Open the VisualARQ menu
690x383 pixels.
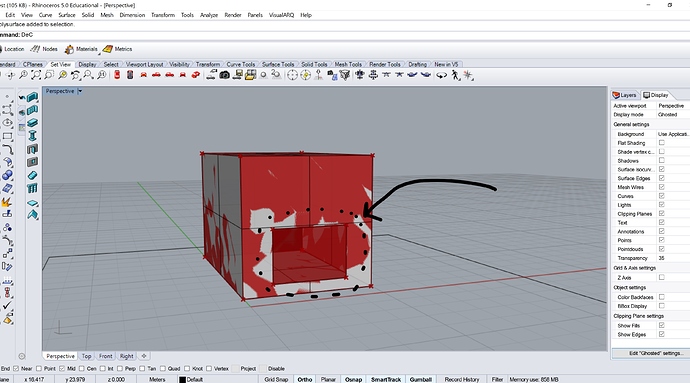point(282,15)
